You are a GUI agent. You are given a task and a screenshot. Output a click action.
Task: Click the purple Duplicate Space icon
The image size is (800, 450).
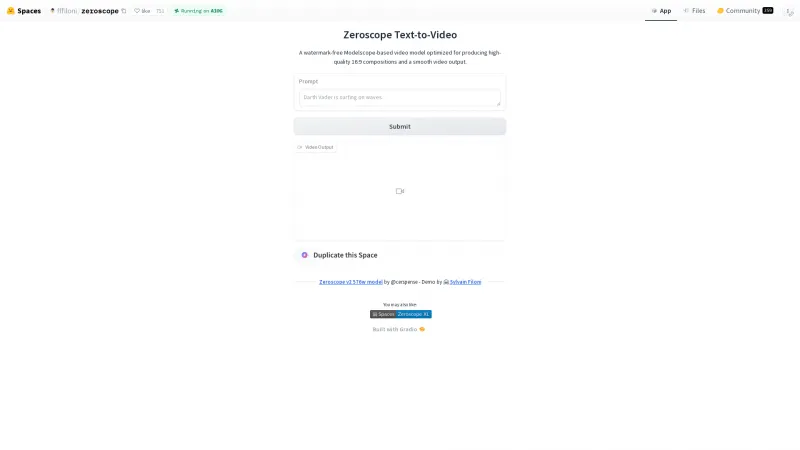(x=305, y=255)
